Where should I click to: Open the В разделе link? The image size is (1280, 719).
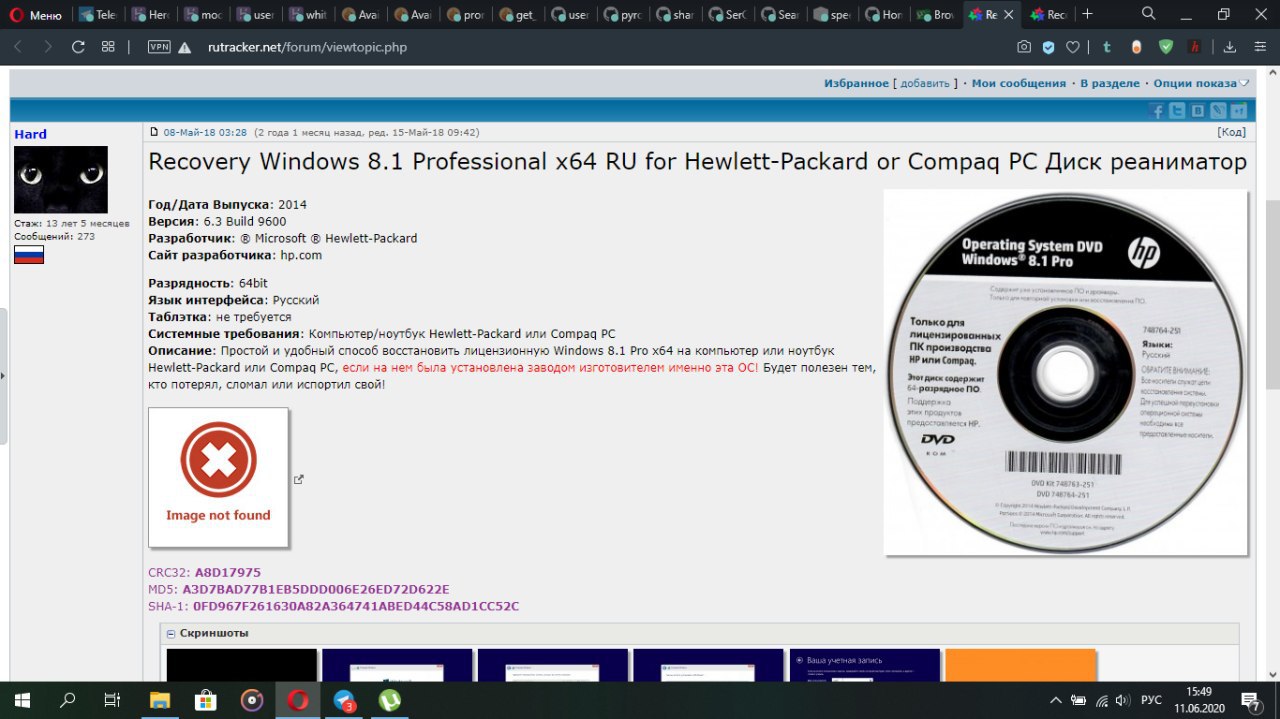[1109, 83]
